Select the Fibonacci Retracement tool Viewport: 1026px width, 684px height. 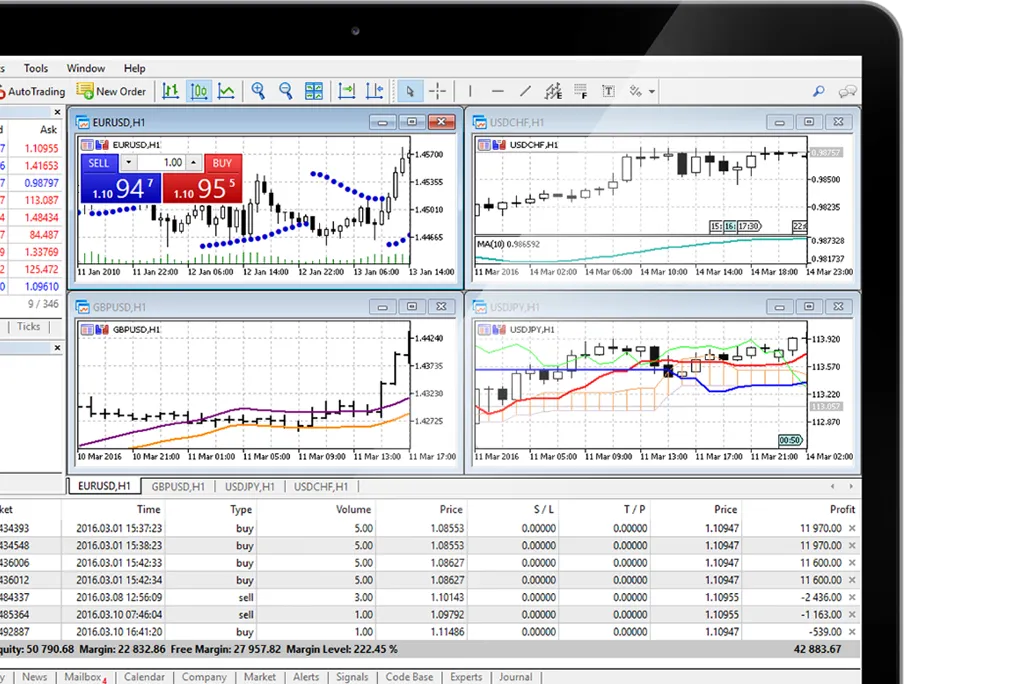580,92
